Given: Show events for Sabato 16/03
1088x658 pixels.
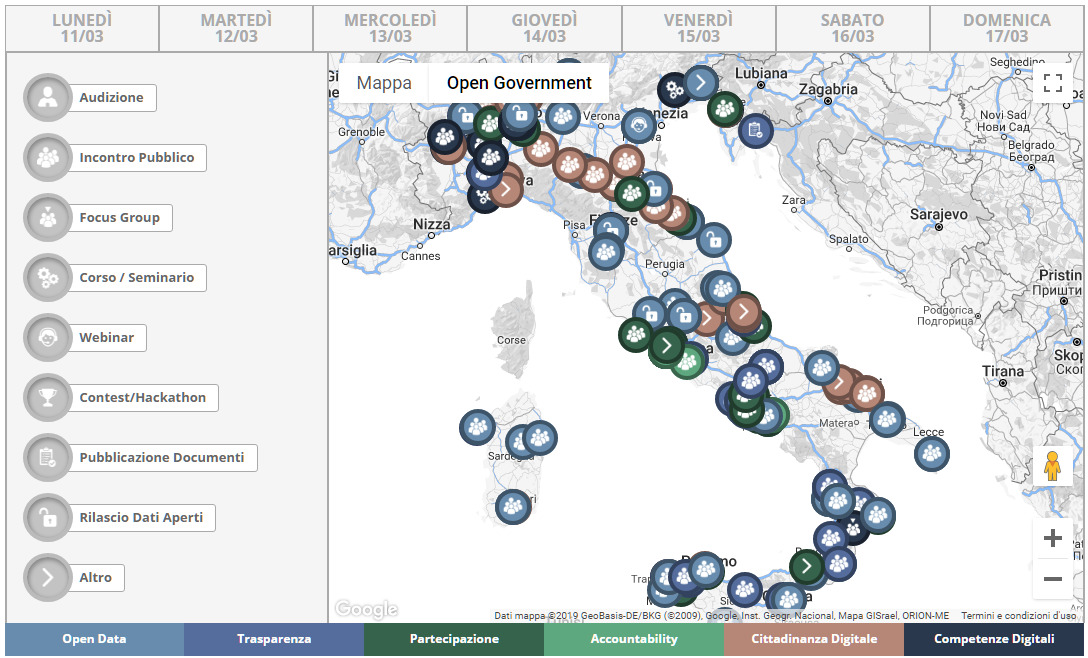Looking at the screenshot, I should click(853, 28).
